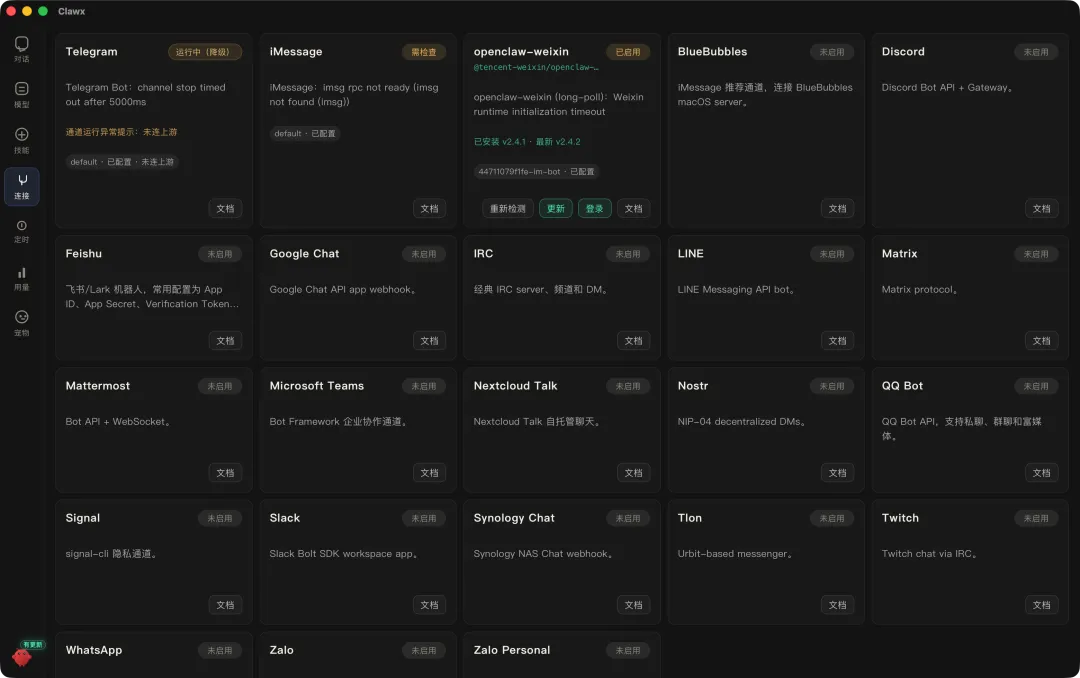Image resolution: width=1080 pixels, height=678 pixels.
Task: Select the 连接 connections sidebar icon
Action: point(21,186)
